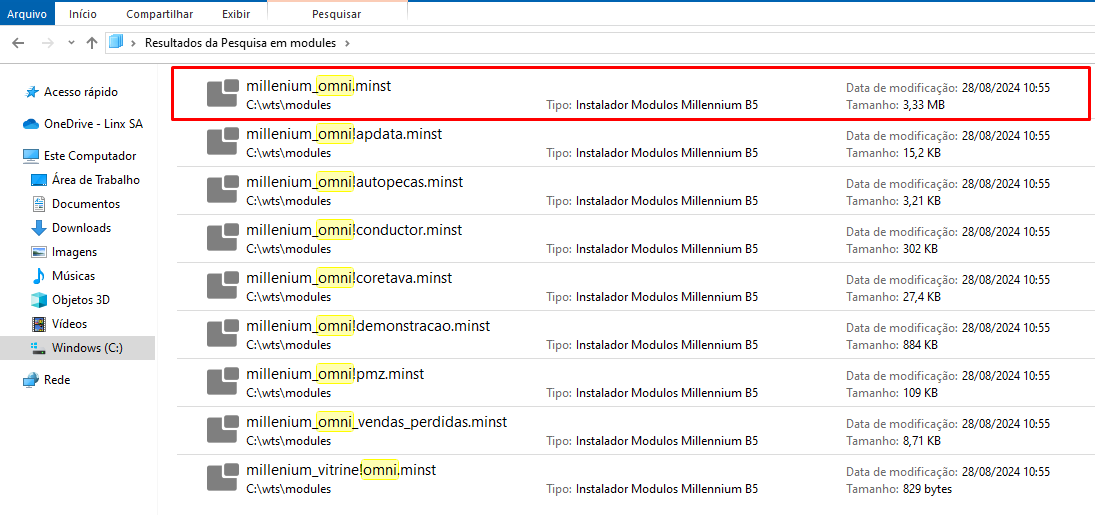Select millenium_omni!demonstracao.minst file

tap(368, 326)
